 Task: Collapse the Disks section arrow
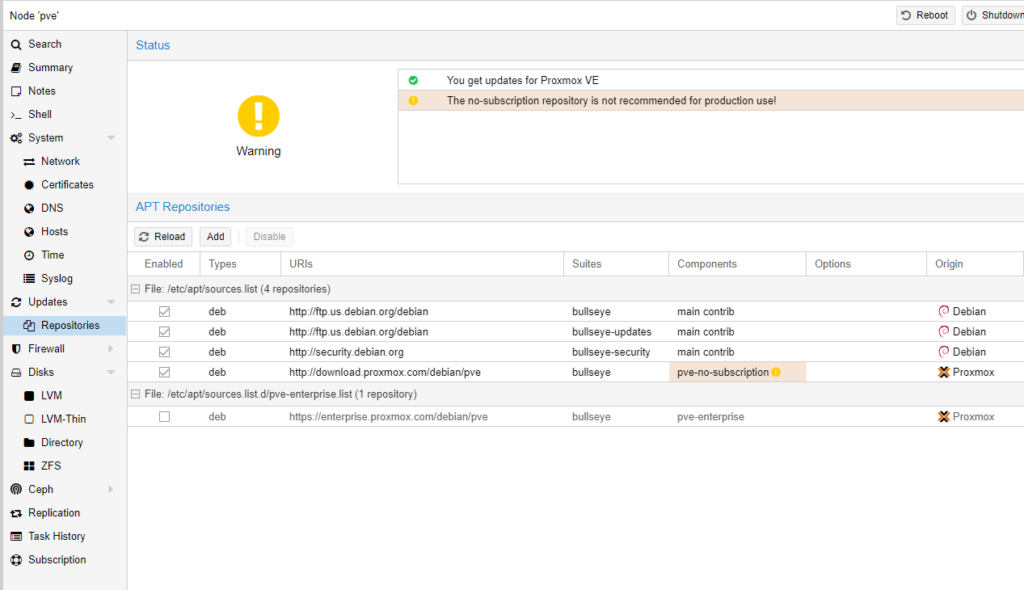point(111,372)
